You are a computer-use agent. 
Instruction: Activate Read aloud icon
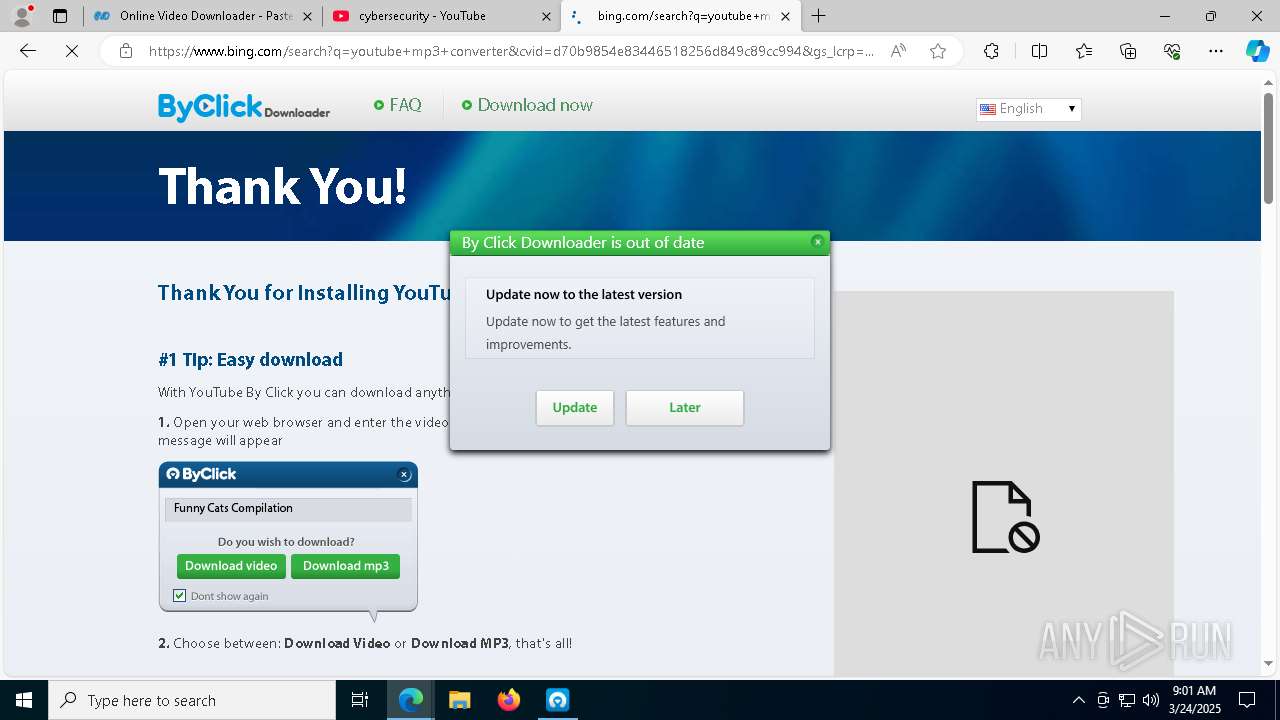click(x=898, y=51)
